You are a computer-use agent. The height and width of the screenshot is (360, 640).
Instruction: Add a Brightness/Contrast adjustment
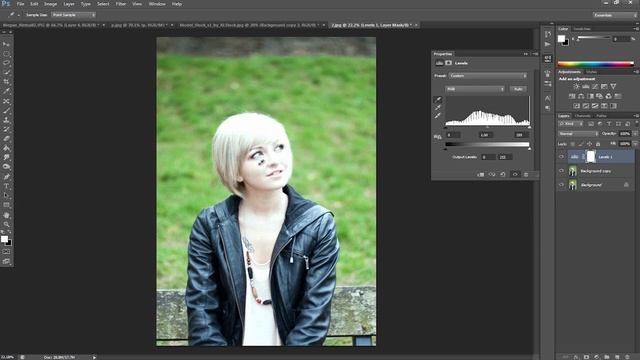click(x=576, y=87)
